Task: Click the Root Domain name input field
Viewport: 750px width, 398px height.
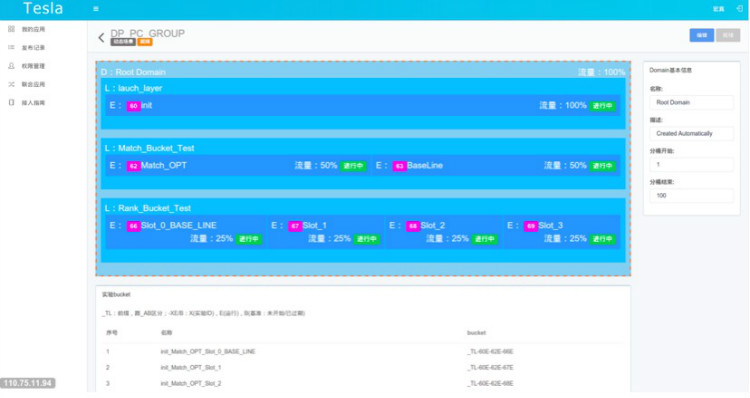Action: [x=691, y=102]
